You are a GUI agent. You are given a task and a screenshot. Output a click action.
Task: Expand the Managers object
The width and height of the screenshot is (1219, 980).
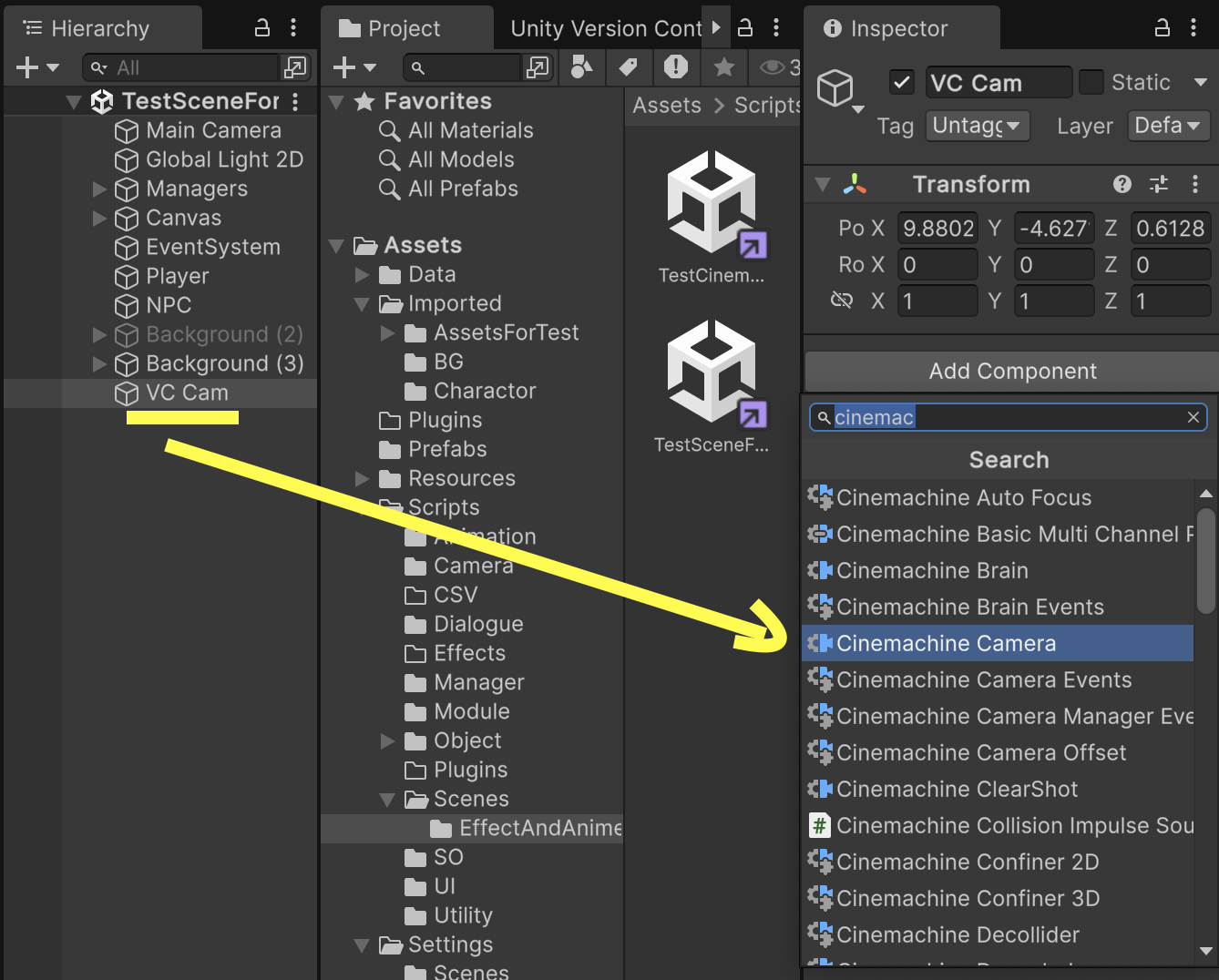pyautogui.click(x=99, y=189)
